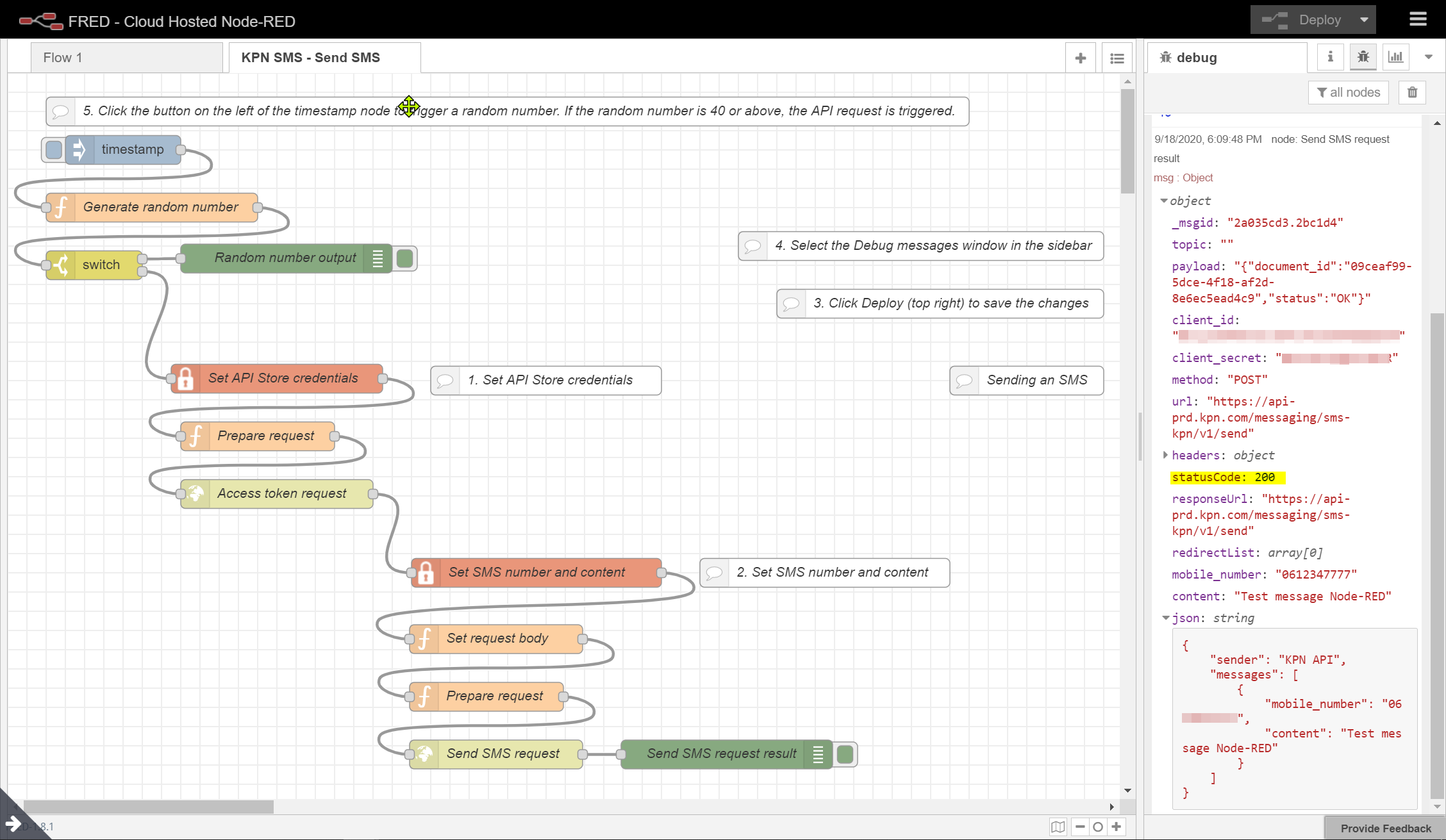Click the 'all nodes' debug filter
The width and height of the screenshot is (1446, 840).
pos(1349,92)
